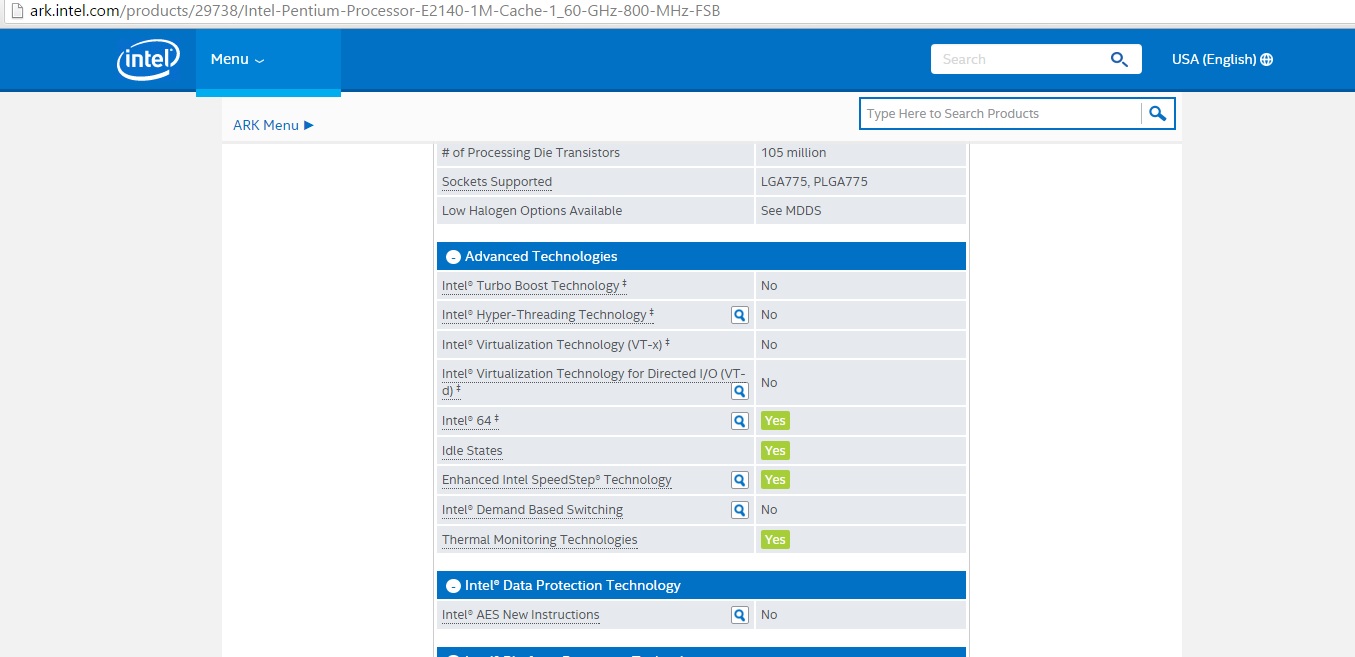Open Thermal Monitoring Technologies link

coord(540,540)
